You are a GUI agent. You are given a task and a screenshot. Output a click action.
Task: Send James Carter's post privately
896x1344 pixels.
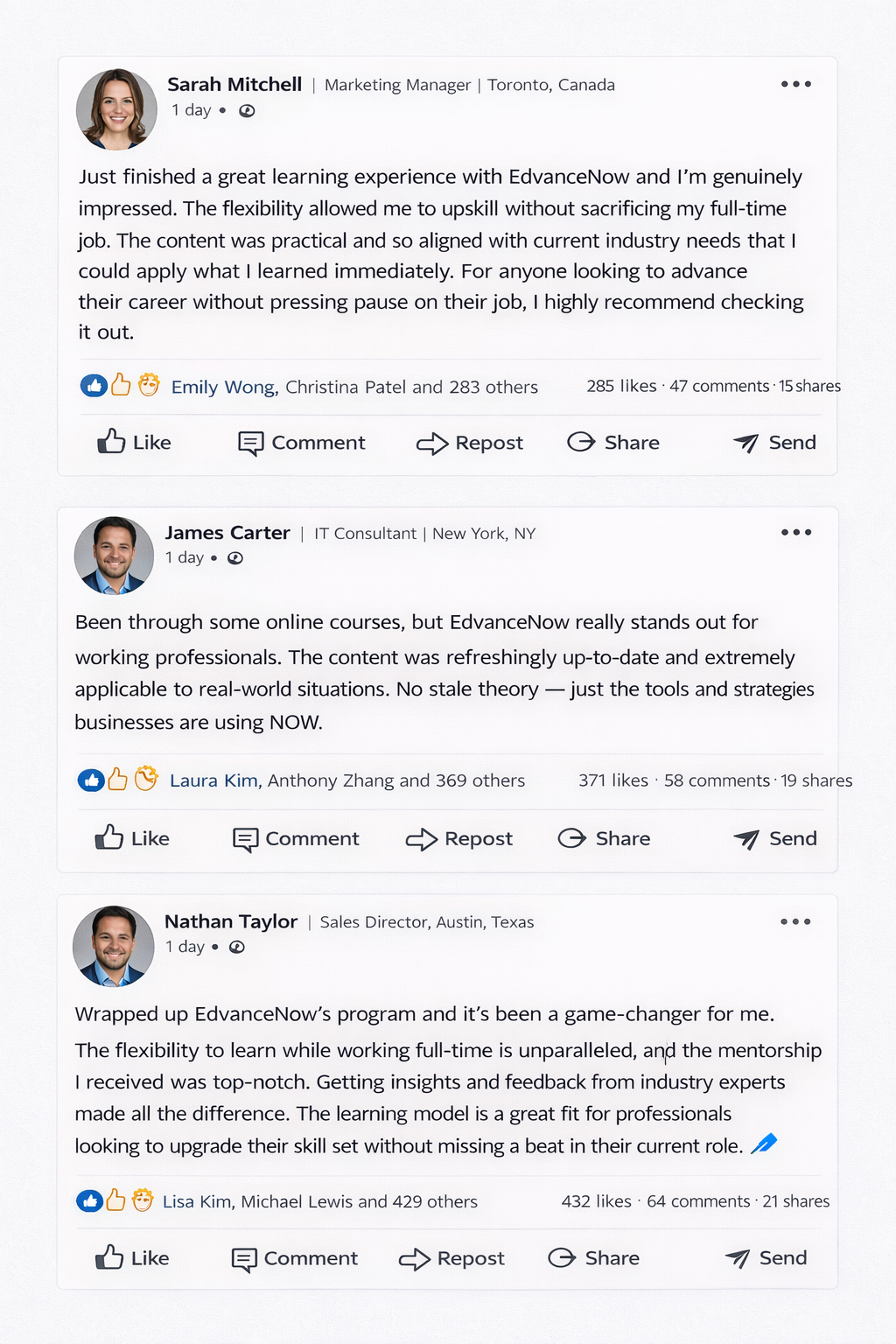click(775, 838)
